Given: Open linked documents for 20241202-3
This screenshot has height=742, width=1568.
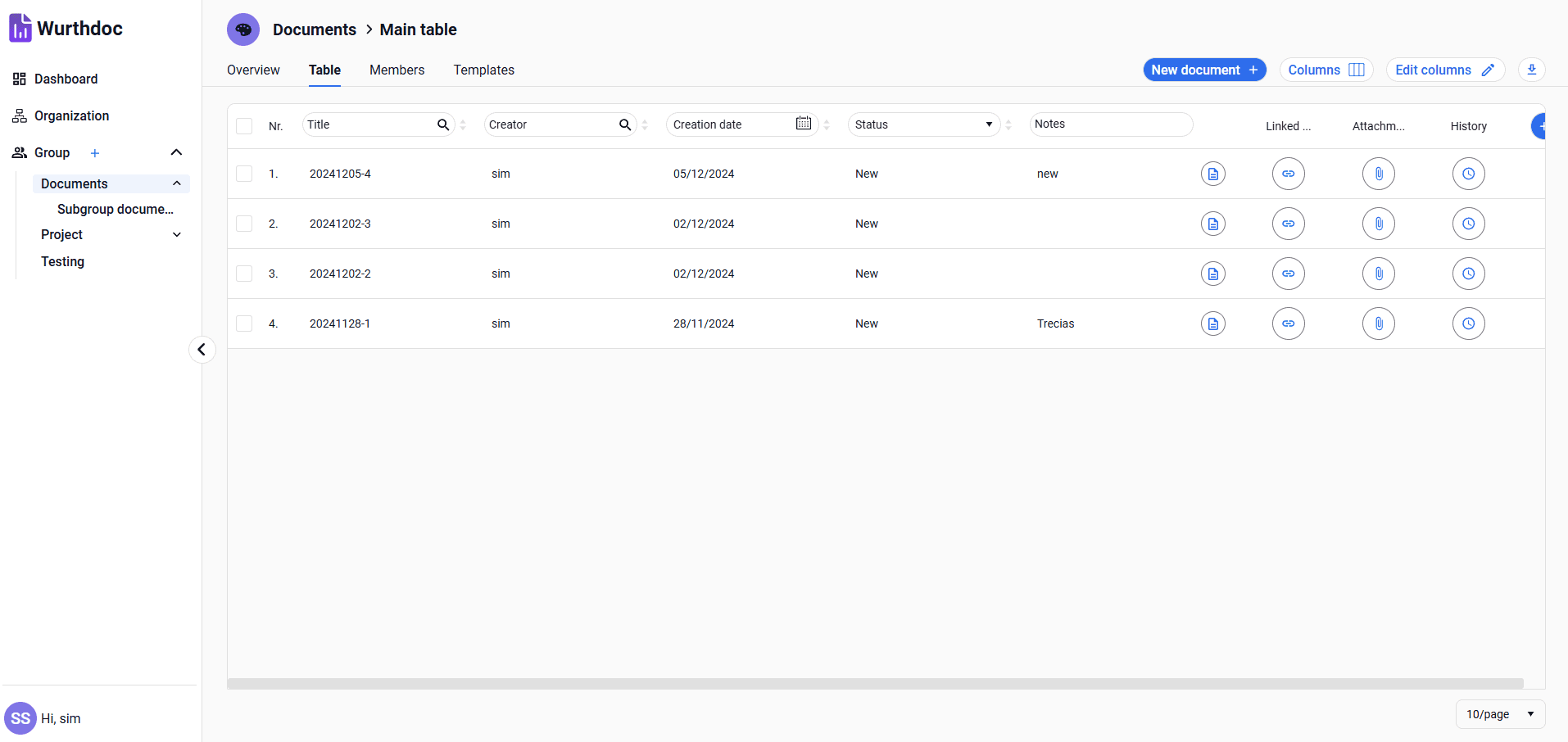Looking at the screenshot, I should pos(1288,224).
